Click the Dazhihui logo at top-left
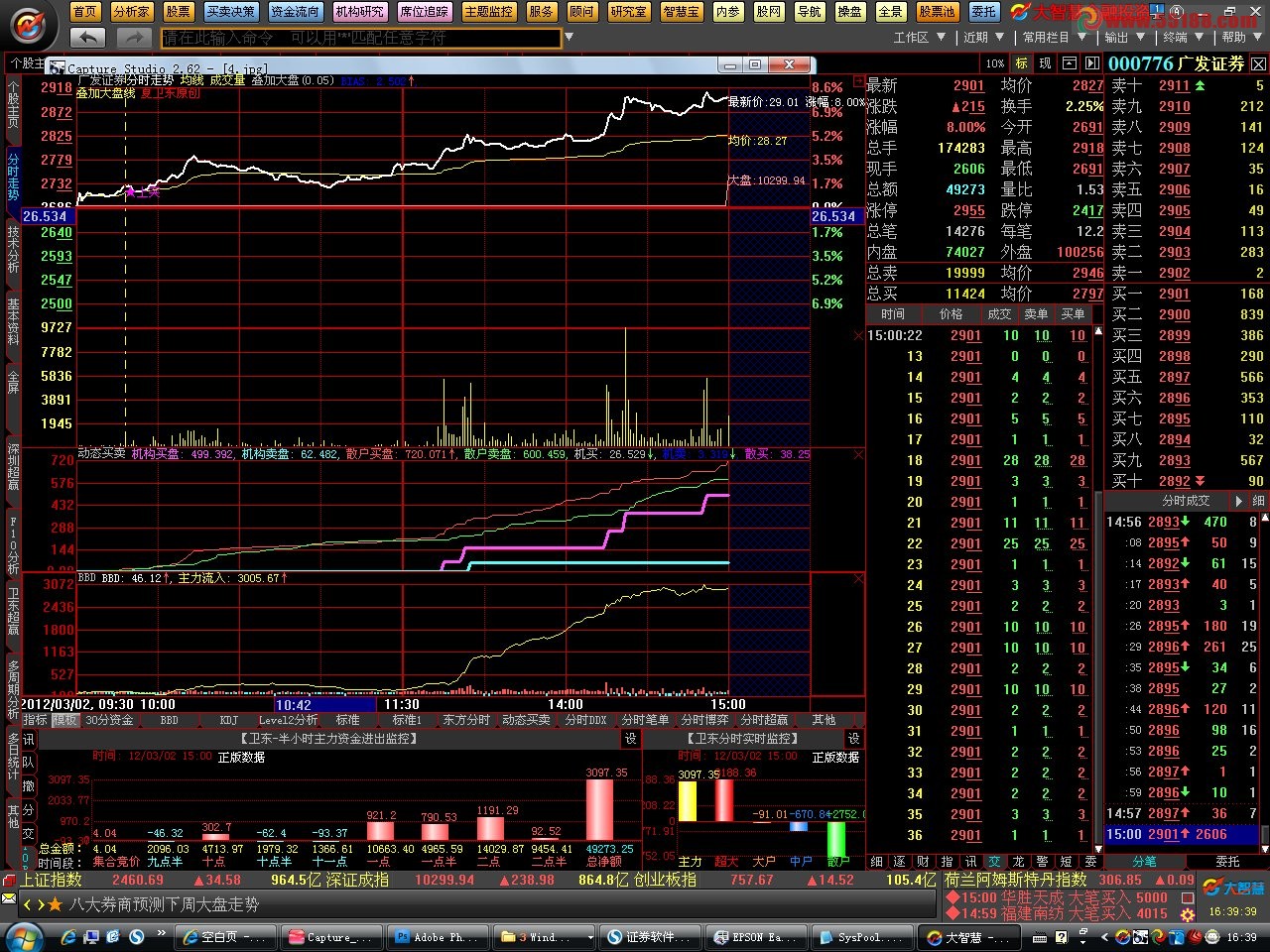Image resolution: width=1270 pixels, height=952 pixels. (30, 24)
